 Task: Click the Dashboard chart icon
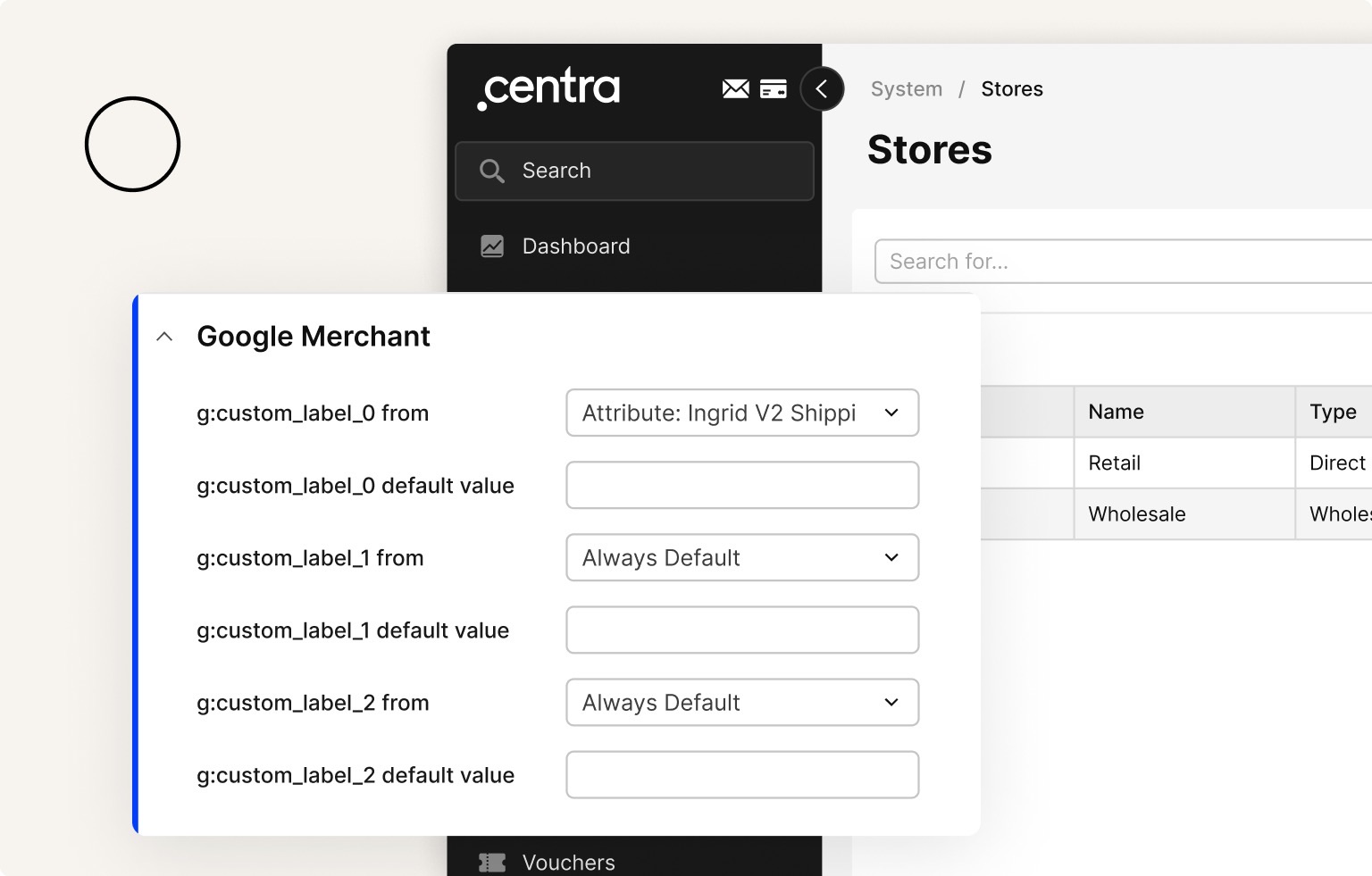point(492,246)
